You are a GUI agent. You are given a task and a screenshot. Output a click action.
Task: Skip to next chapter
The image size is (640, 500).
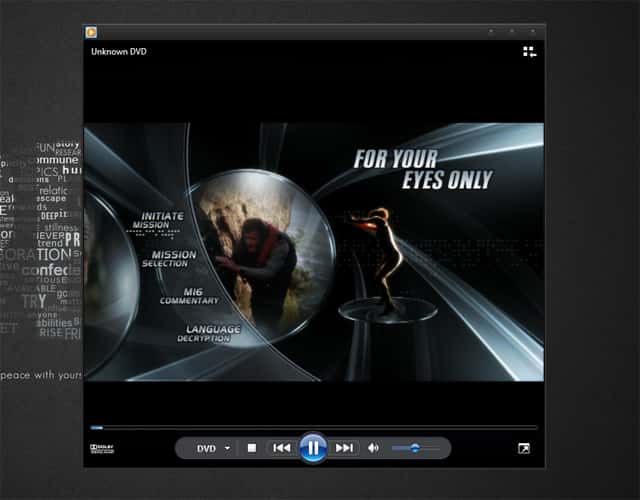tap(344, 448)
